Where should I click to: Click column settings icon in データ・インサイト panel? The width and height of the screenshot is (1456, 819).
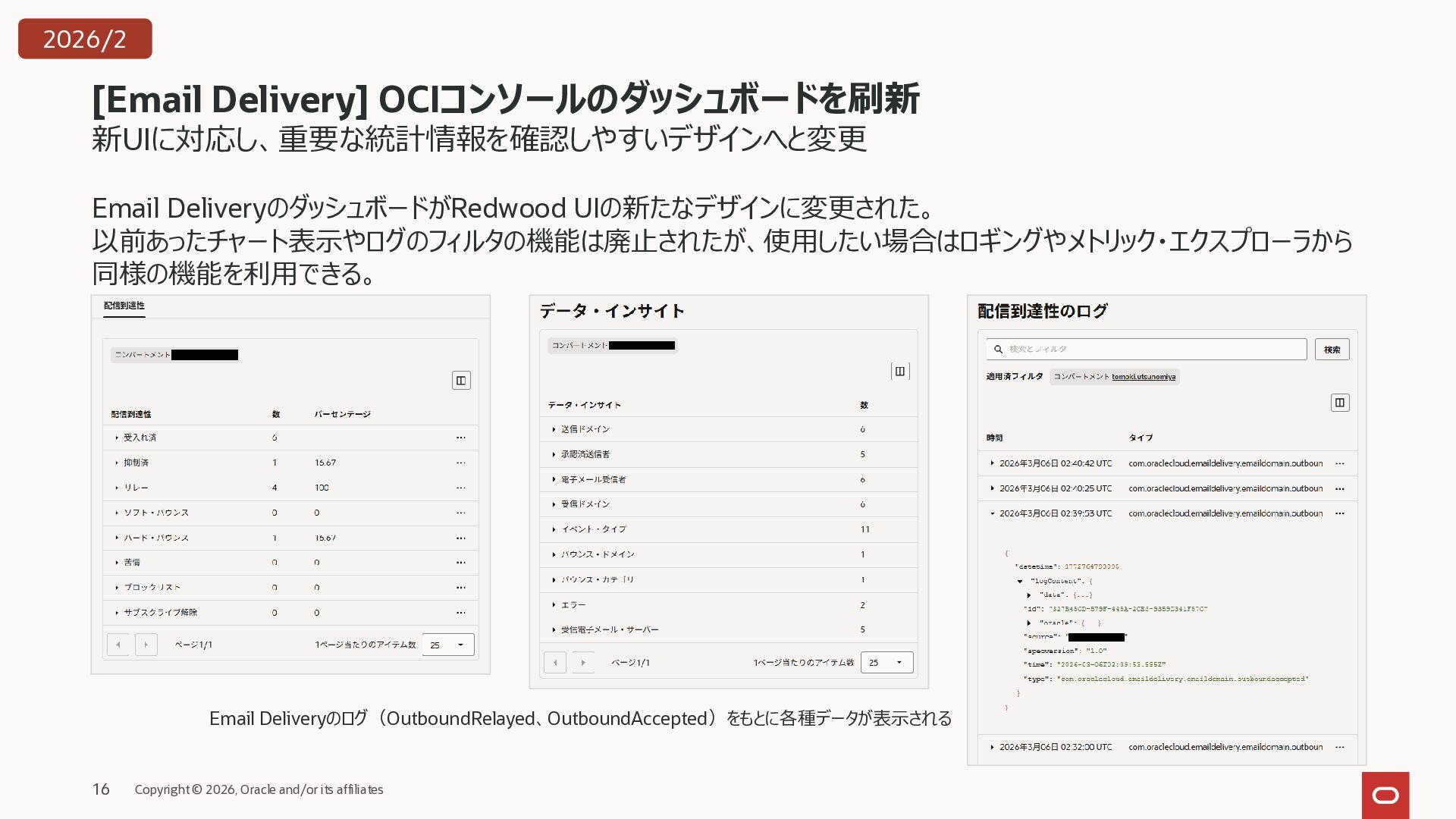point(899,371)
